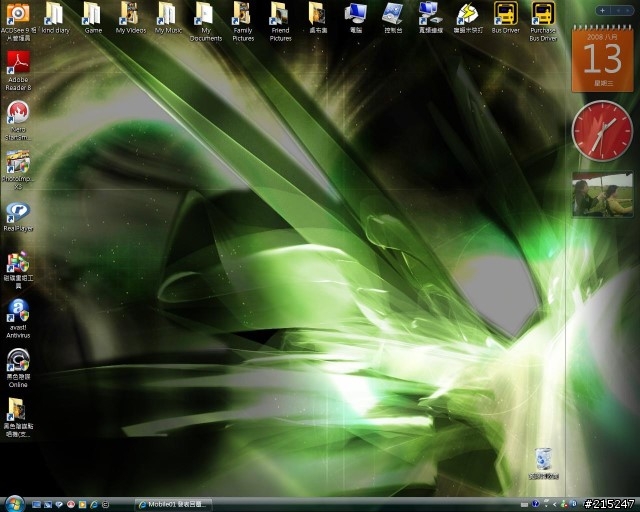Open the My Music folder

click(x=167, y=14)
